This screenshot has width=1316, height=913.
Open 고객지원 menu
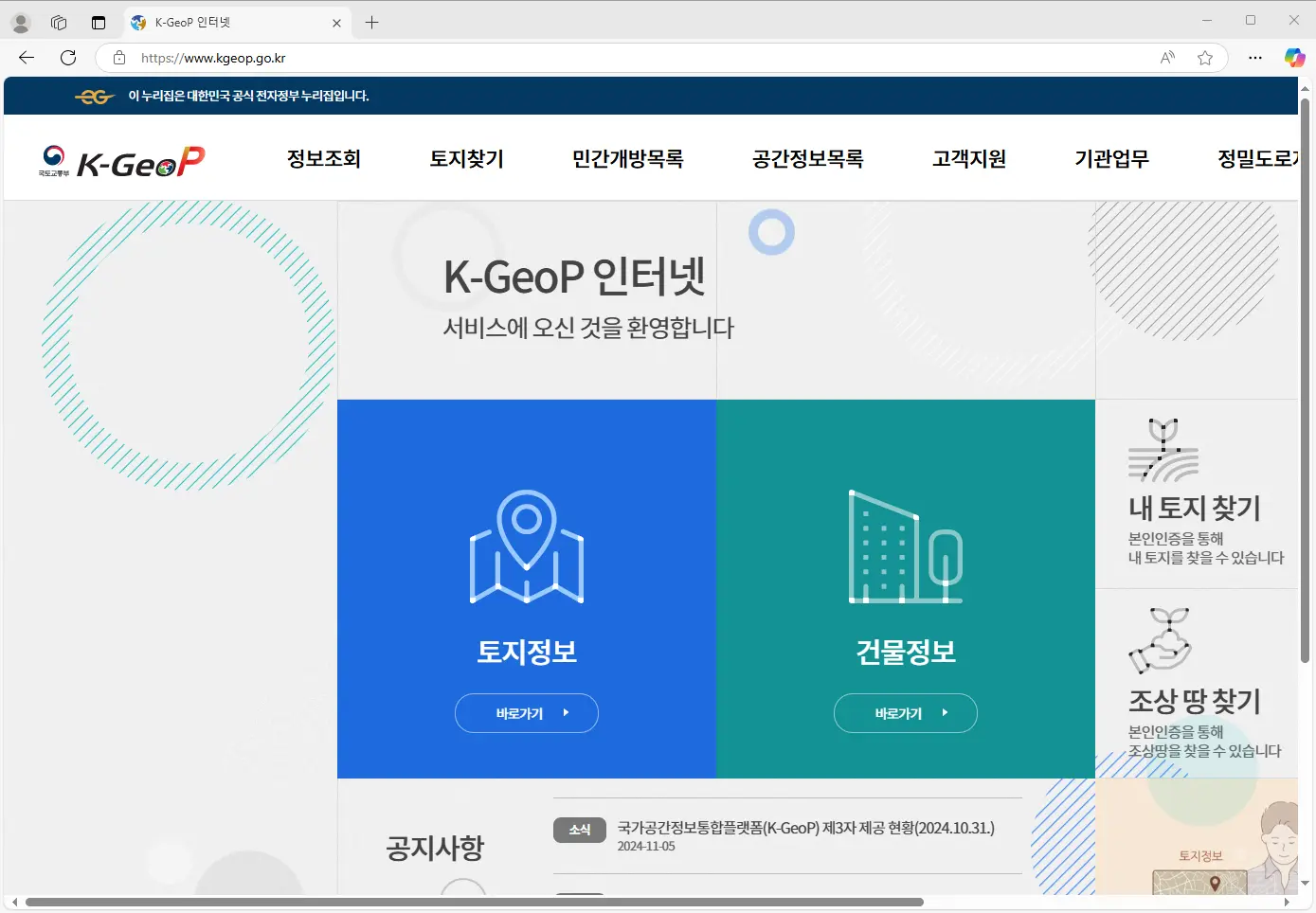969,158
